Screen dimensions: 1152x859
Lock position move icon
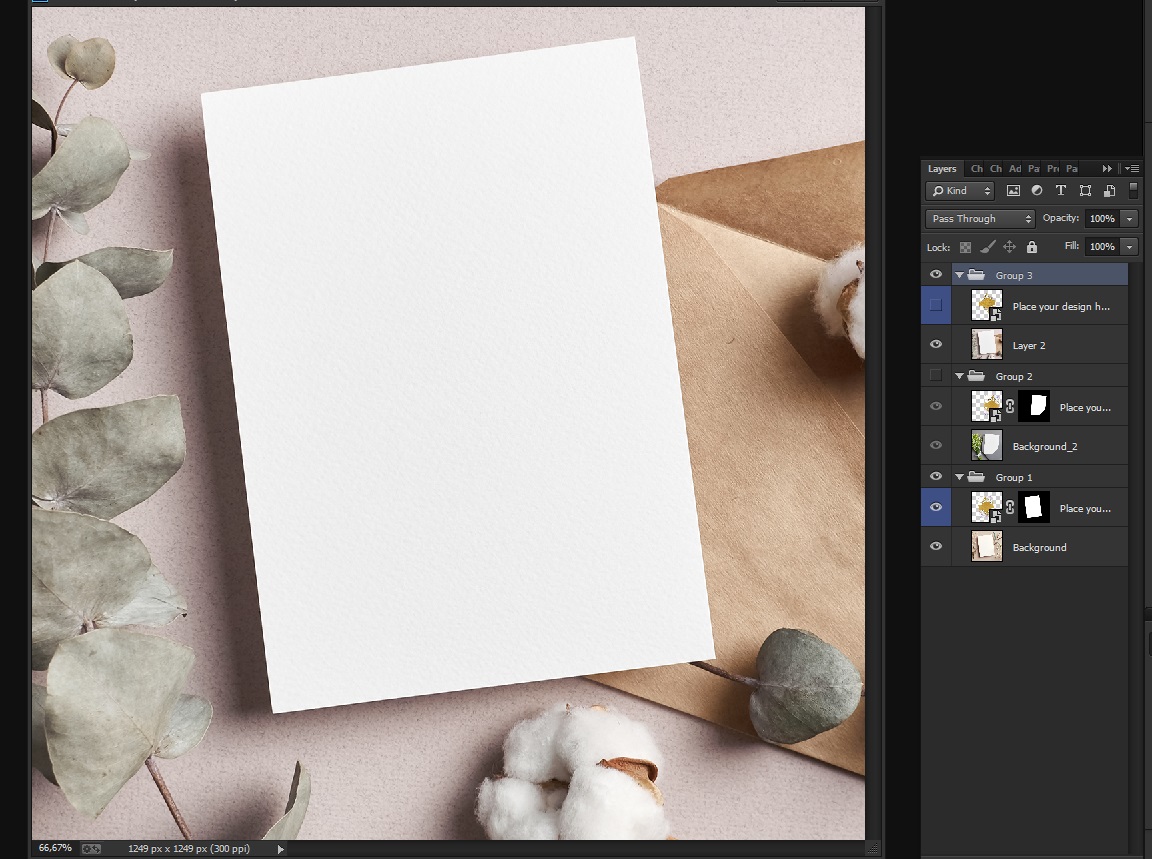pyautogui.click(x=1009, y=248)
